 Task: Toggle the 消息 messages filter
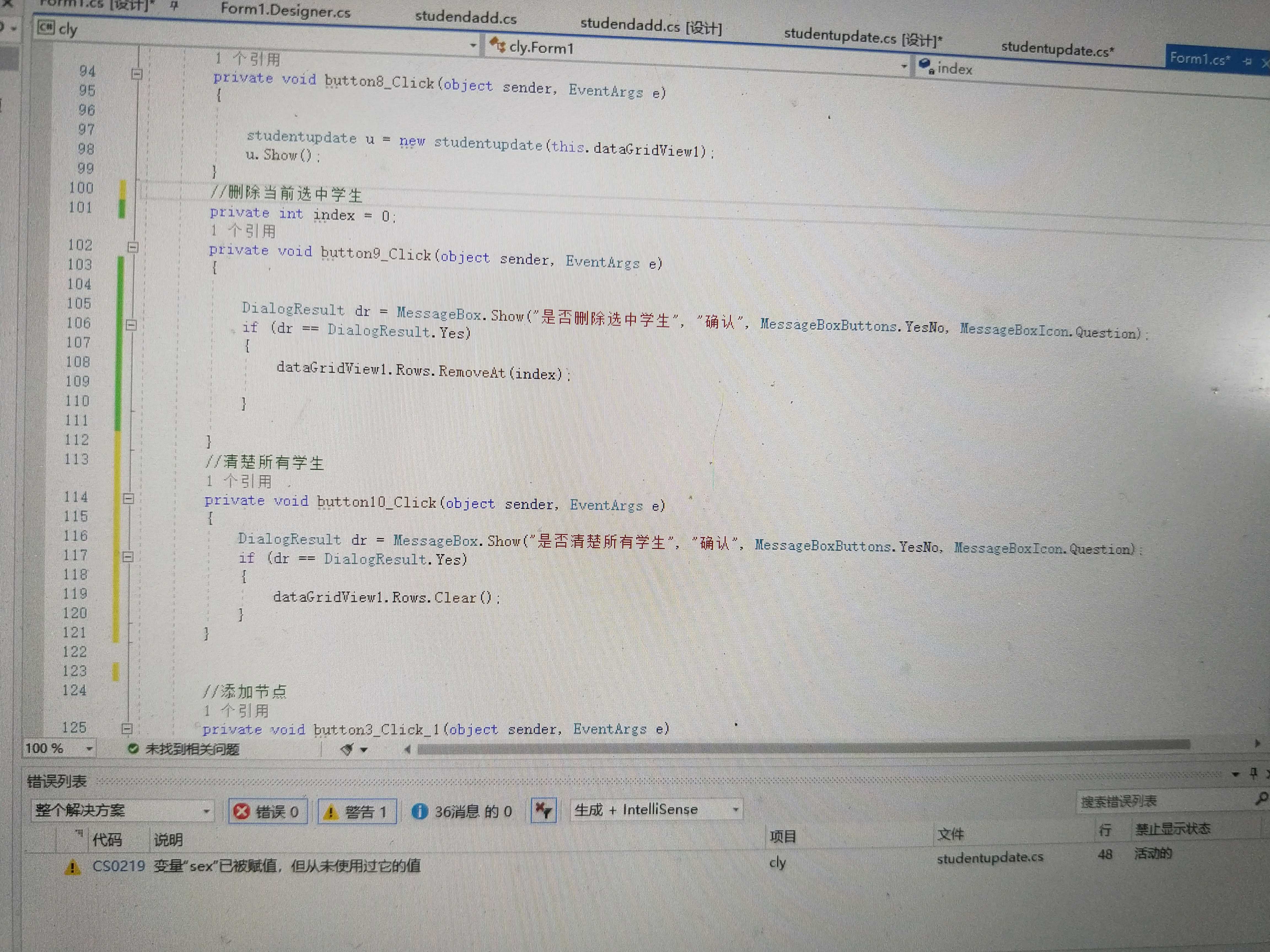462,812
